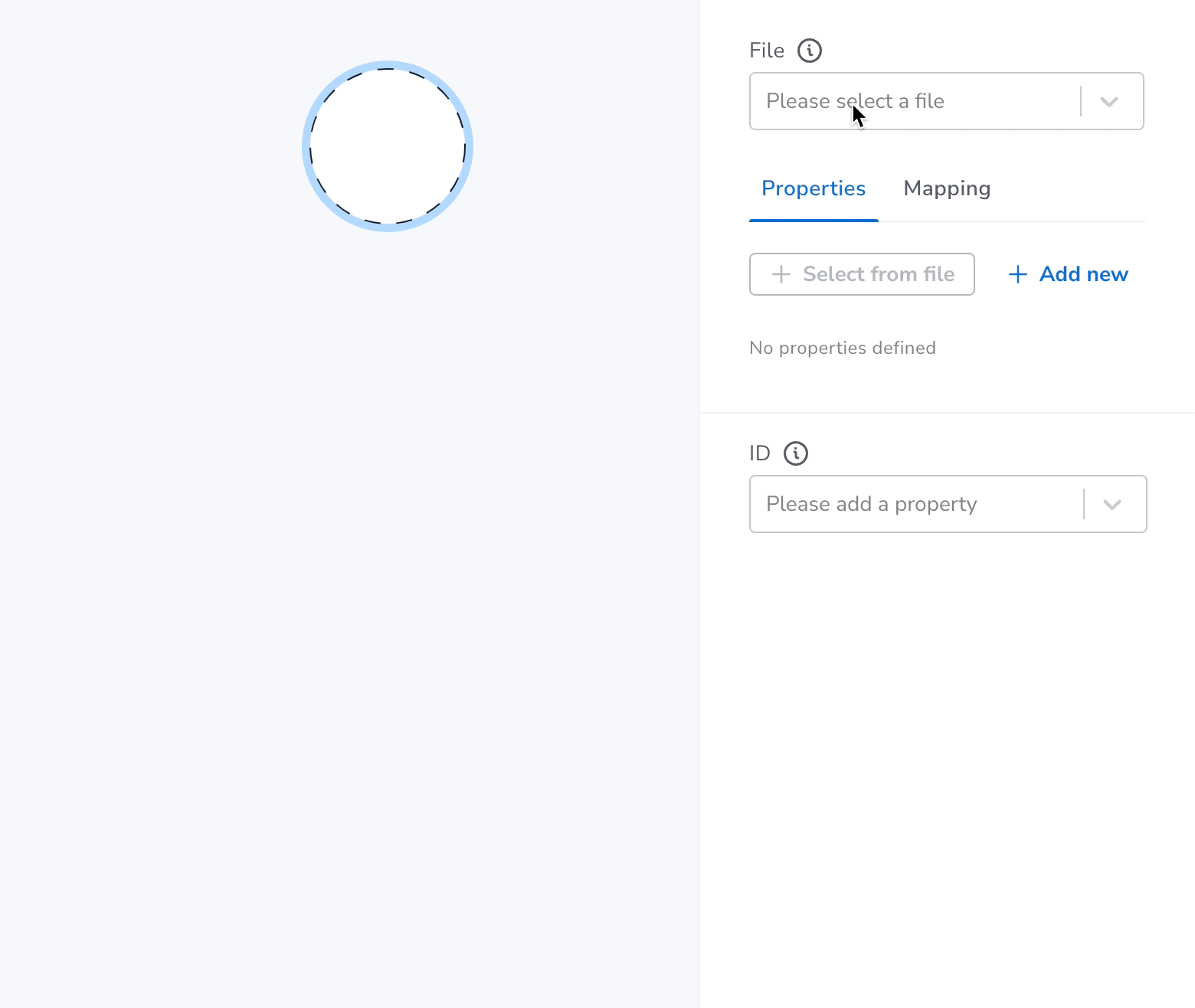This screenshot has height=1008, width=1195.
Task: Open the 'Please add a property' combo box
Action: pos(948,504)
